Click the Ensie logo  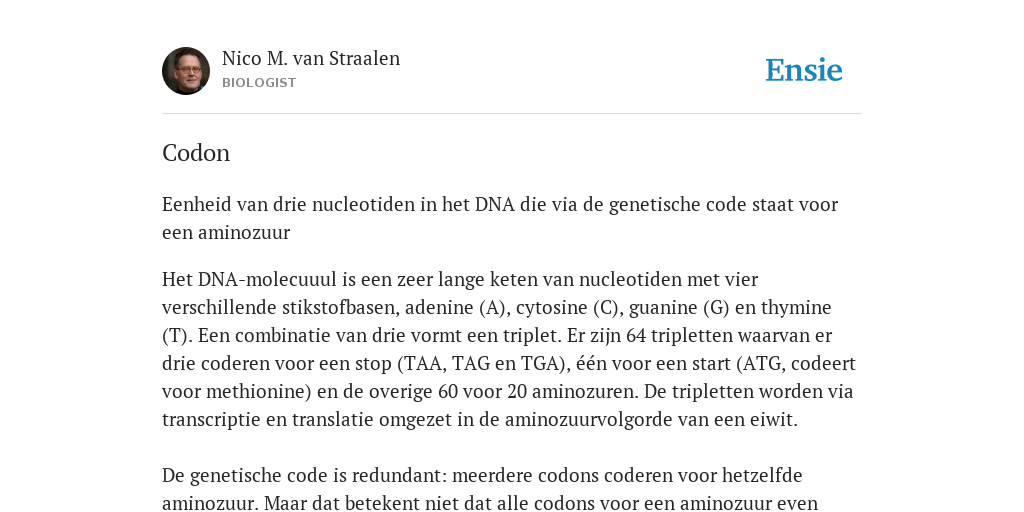pos(804,70)
